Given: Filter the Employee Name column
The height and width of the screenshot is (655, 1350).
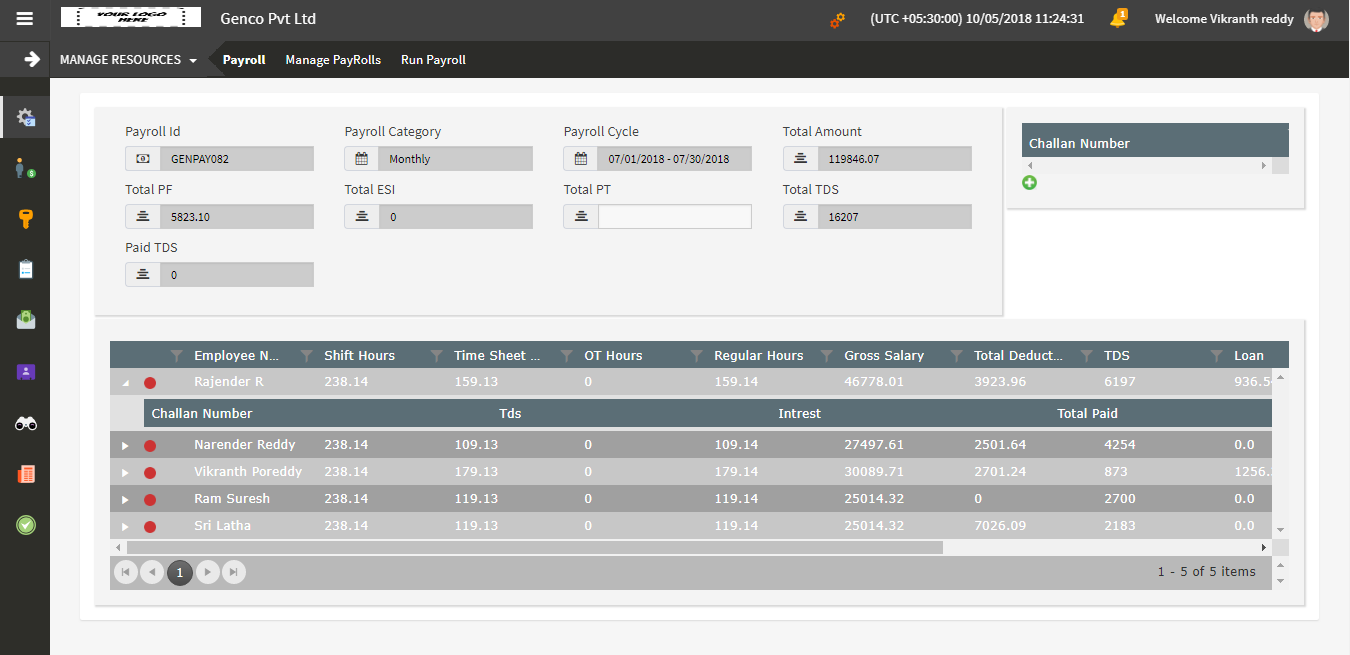Looking at the screenshot, I should [x=306, y=356].
